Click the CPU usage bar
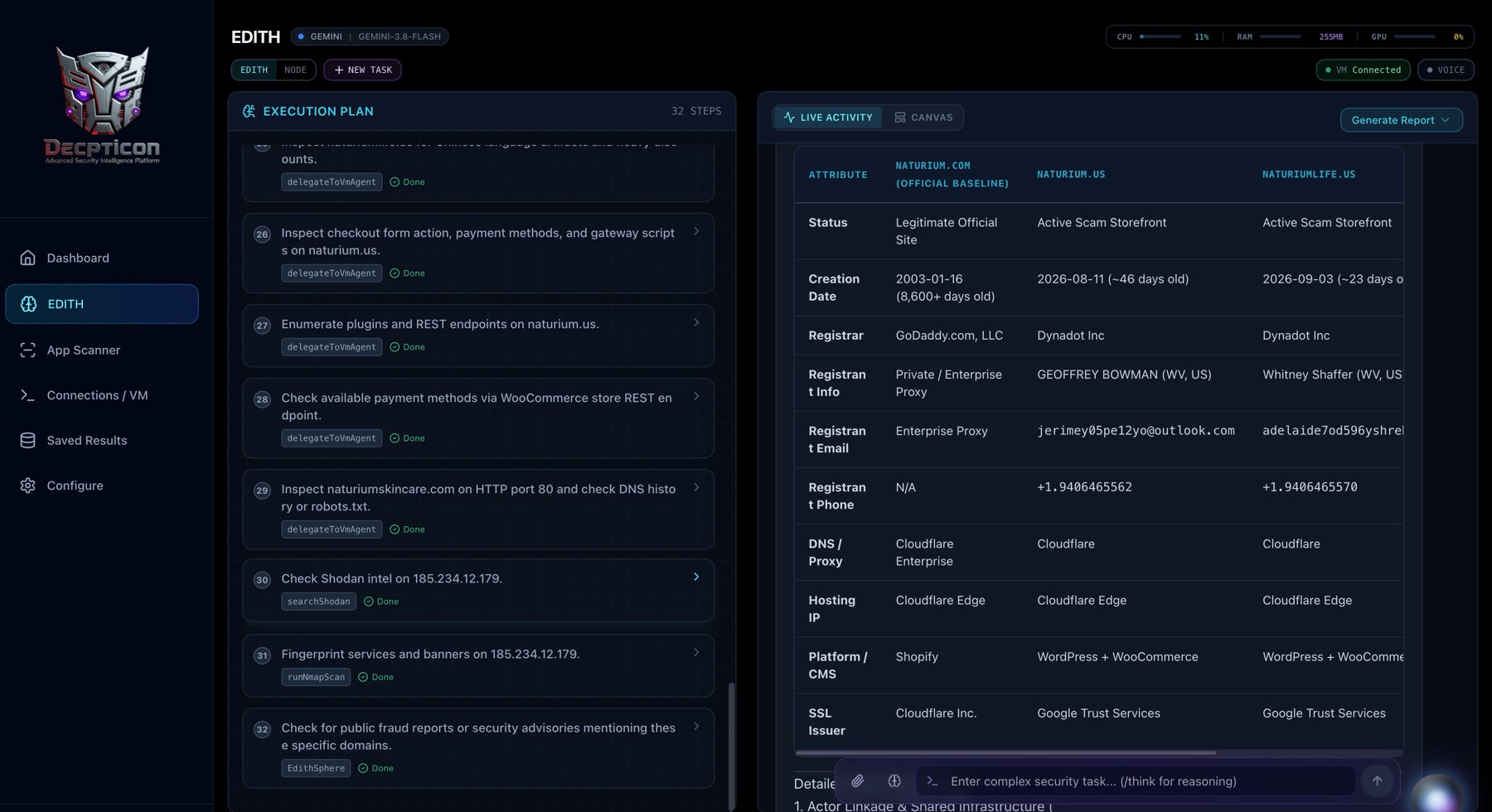This screenshot has width=1492, height=812. click(1160, 36)
